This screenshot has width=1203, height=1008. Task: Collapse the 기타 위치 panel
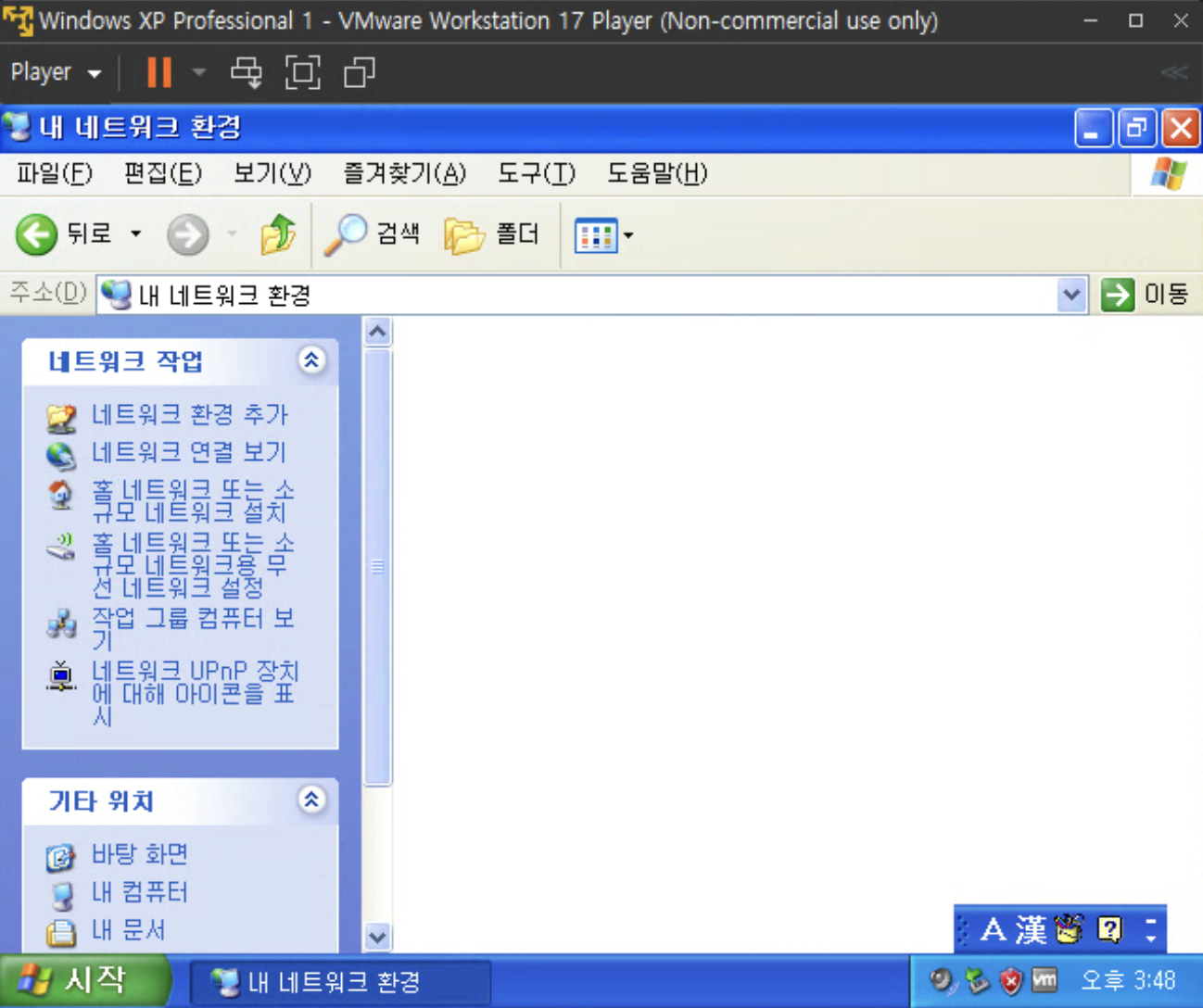coord(311,800)
